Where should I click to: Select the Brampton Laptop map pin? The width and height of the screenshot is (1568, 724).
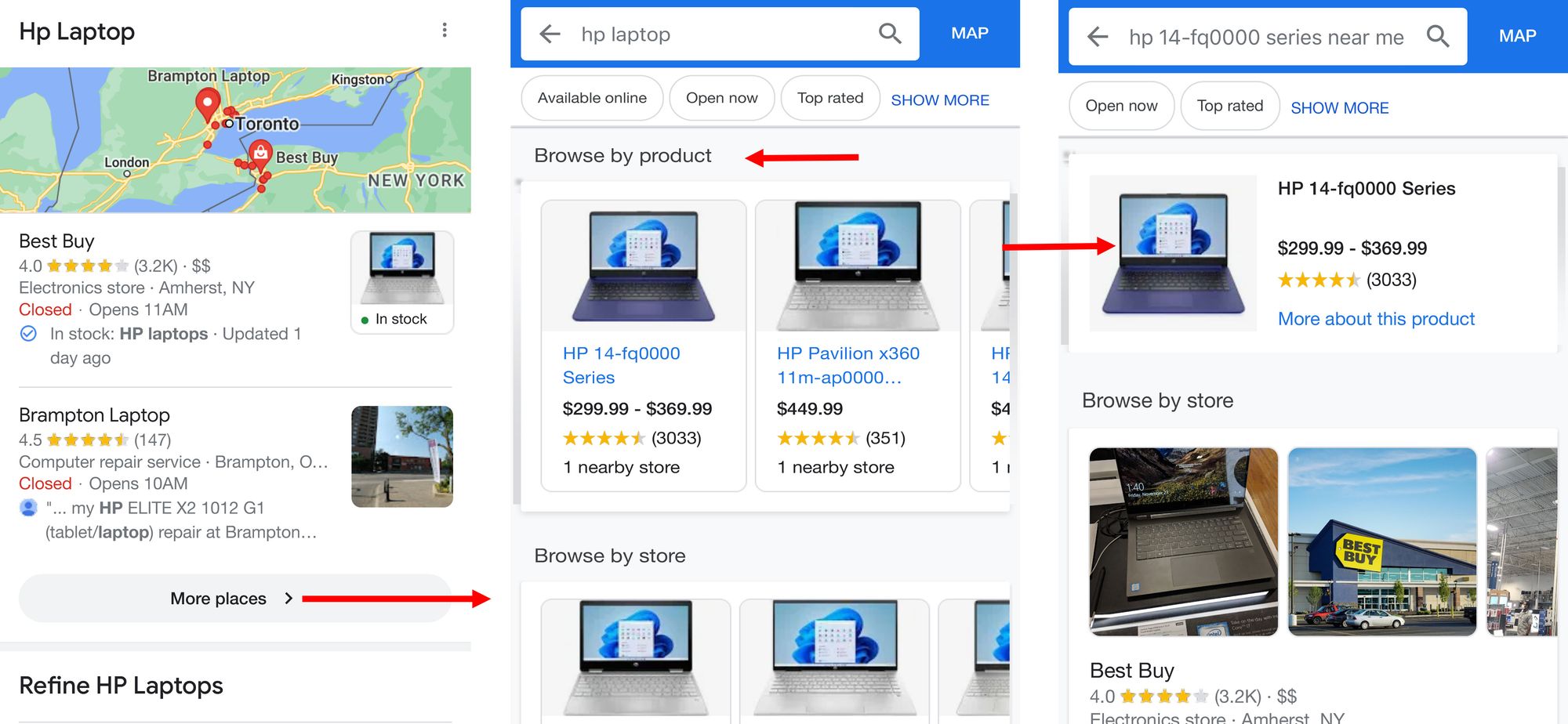207,104
